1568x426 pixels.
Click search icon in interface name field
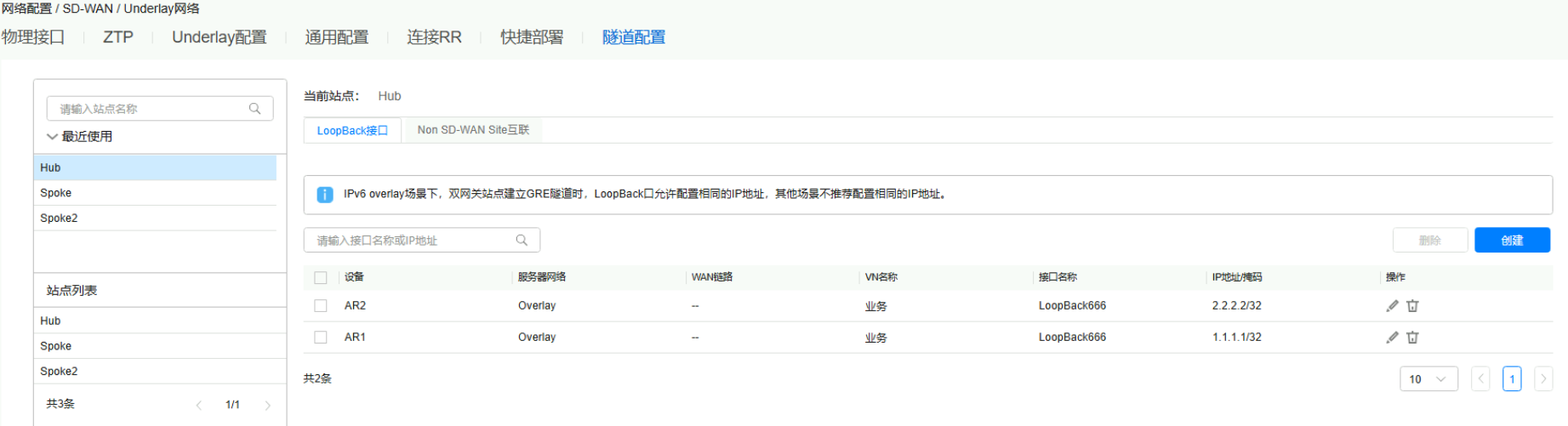click(522, 241)
